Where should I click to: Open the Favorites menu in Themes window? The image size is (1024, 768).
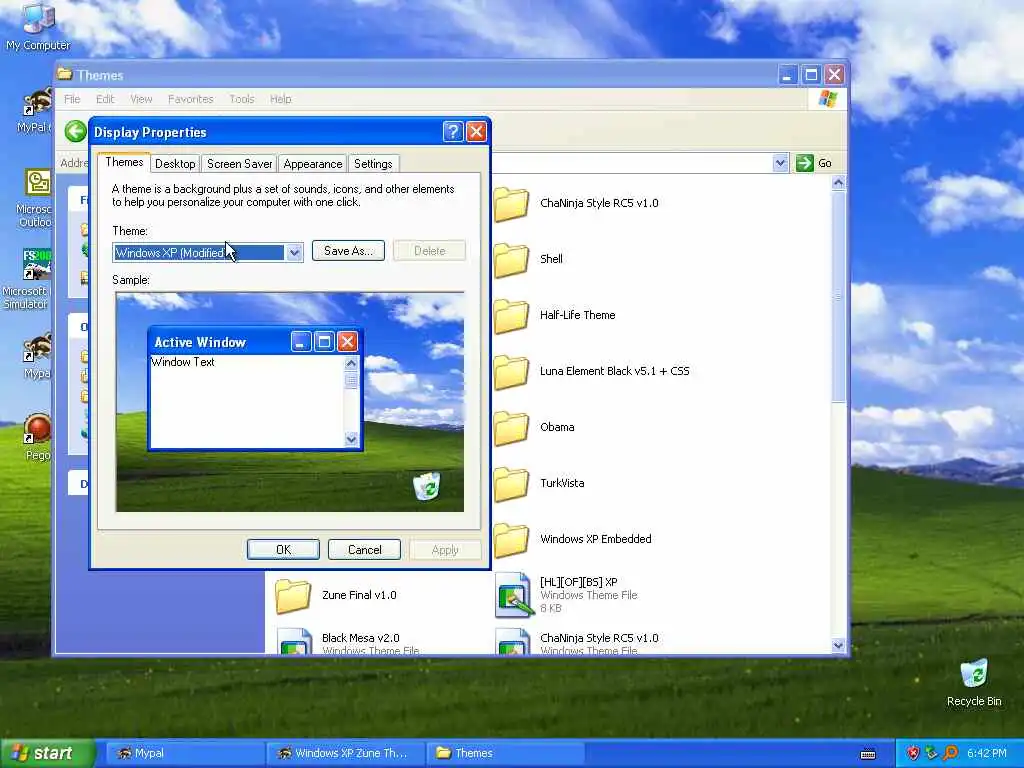coord(190,99)
